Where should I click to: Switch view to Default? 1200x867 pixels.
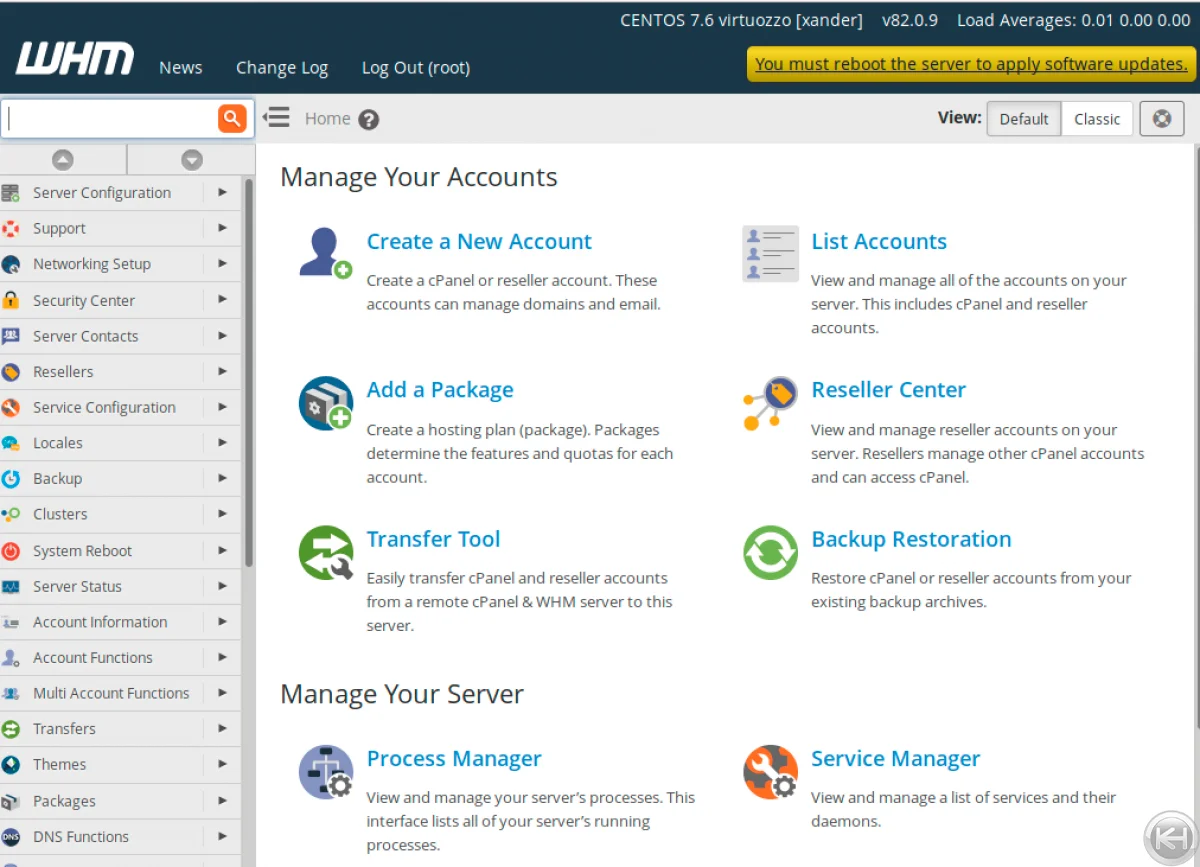tap(1023, 119)
